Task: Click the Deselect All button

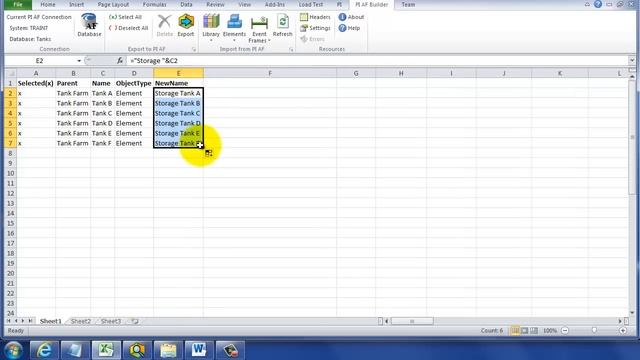Action: 129,28
